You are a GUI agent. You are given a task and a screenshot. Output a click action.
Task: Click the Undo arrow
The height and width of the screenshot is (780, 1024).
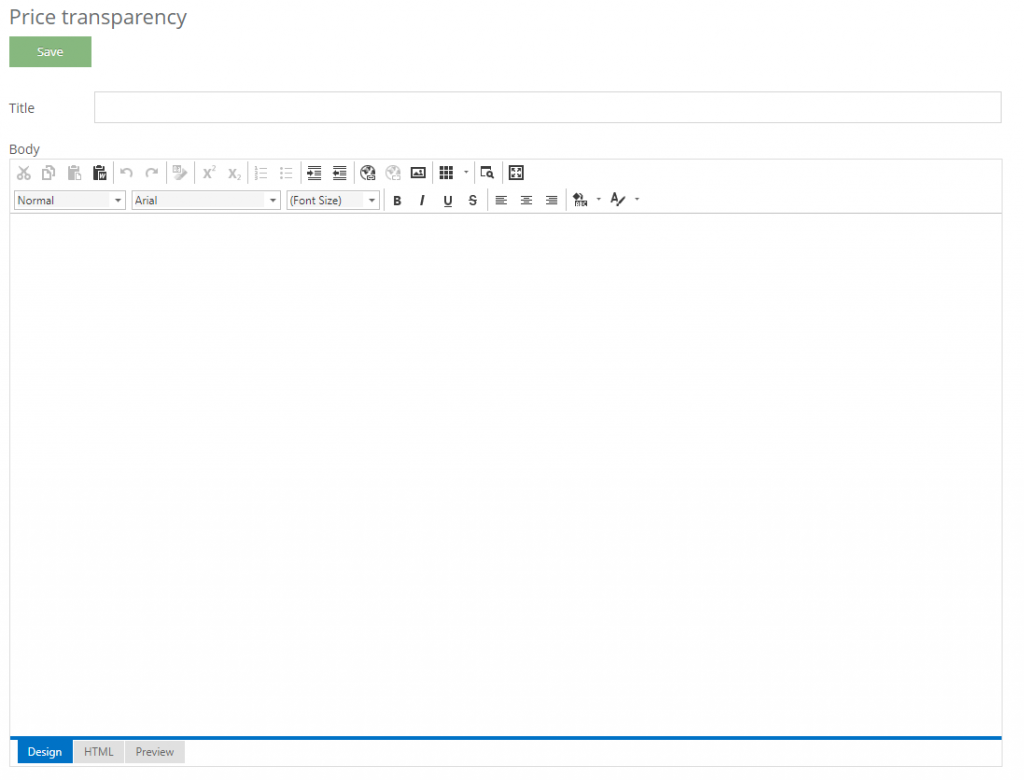(x=127, y=173)
